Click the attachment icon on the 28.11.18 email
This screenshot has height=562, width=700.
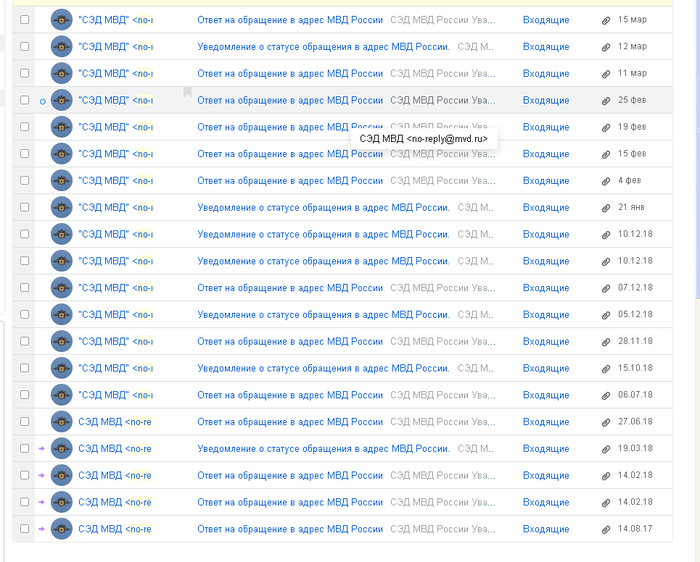pyautogui.click(x=605, y=342)
